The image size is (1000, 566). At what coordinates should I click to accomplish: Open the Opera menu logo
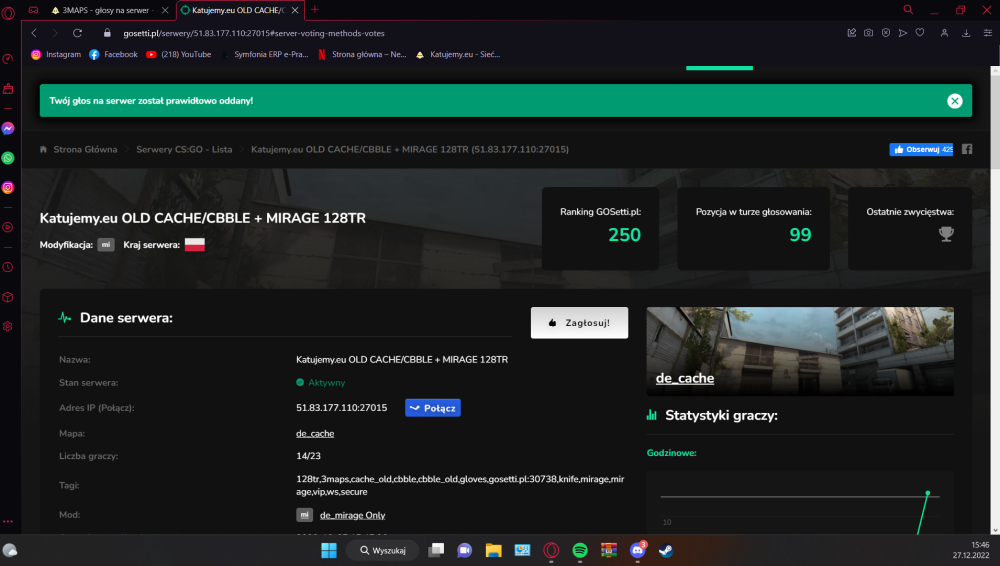(x=8, y=12)
